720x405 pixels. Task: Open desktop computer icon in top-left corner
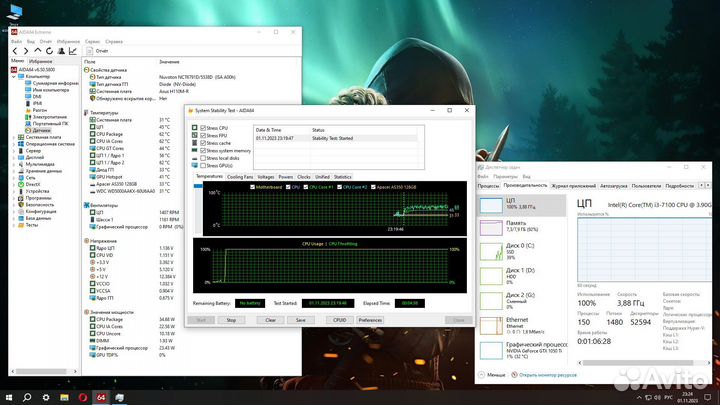pos(14,13)
